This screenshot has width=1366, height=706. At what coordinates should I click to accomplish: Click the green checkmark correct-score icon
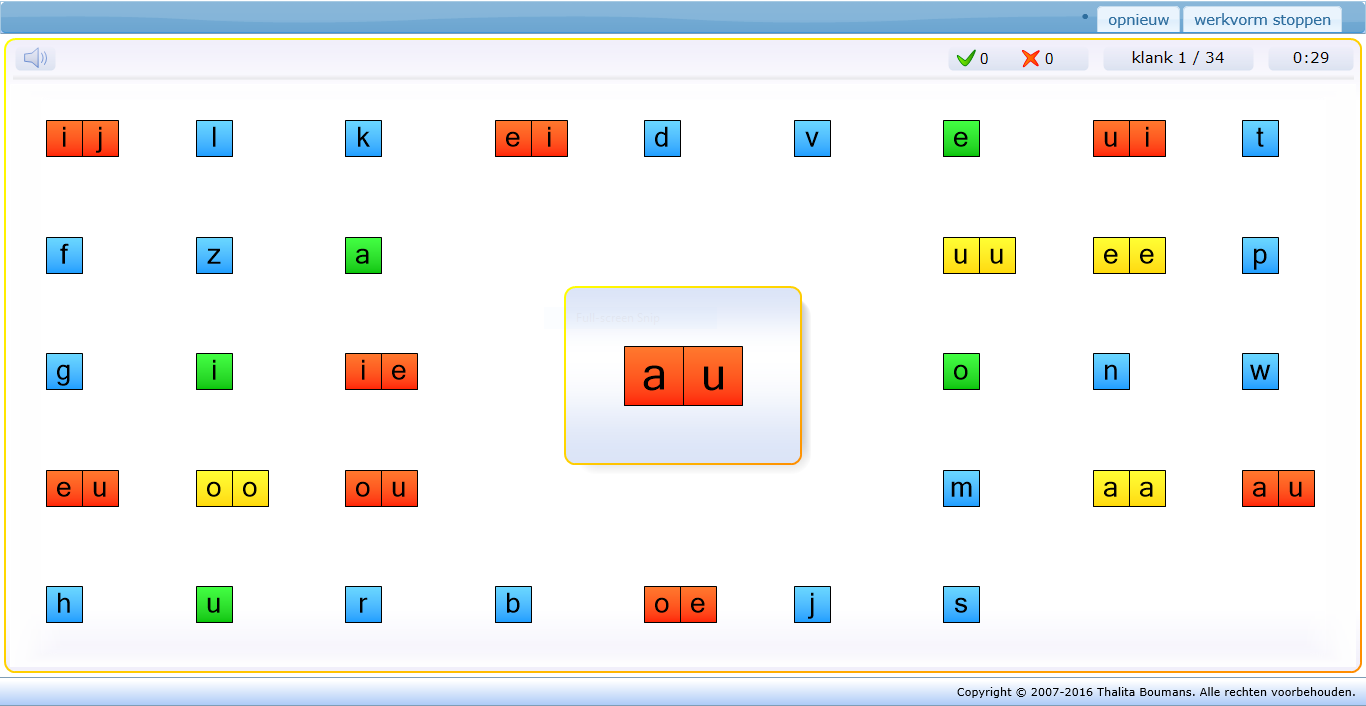(965, 59)
